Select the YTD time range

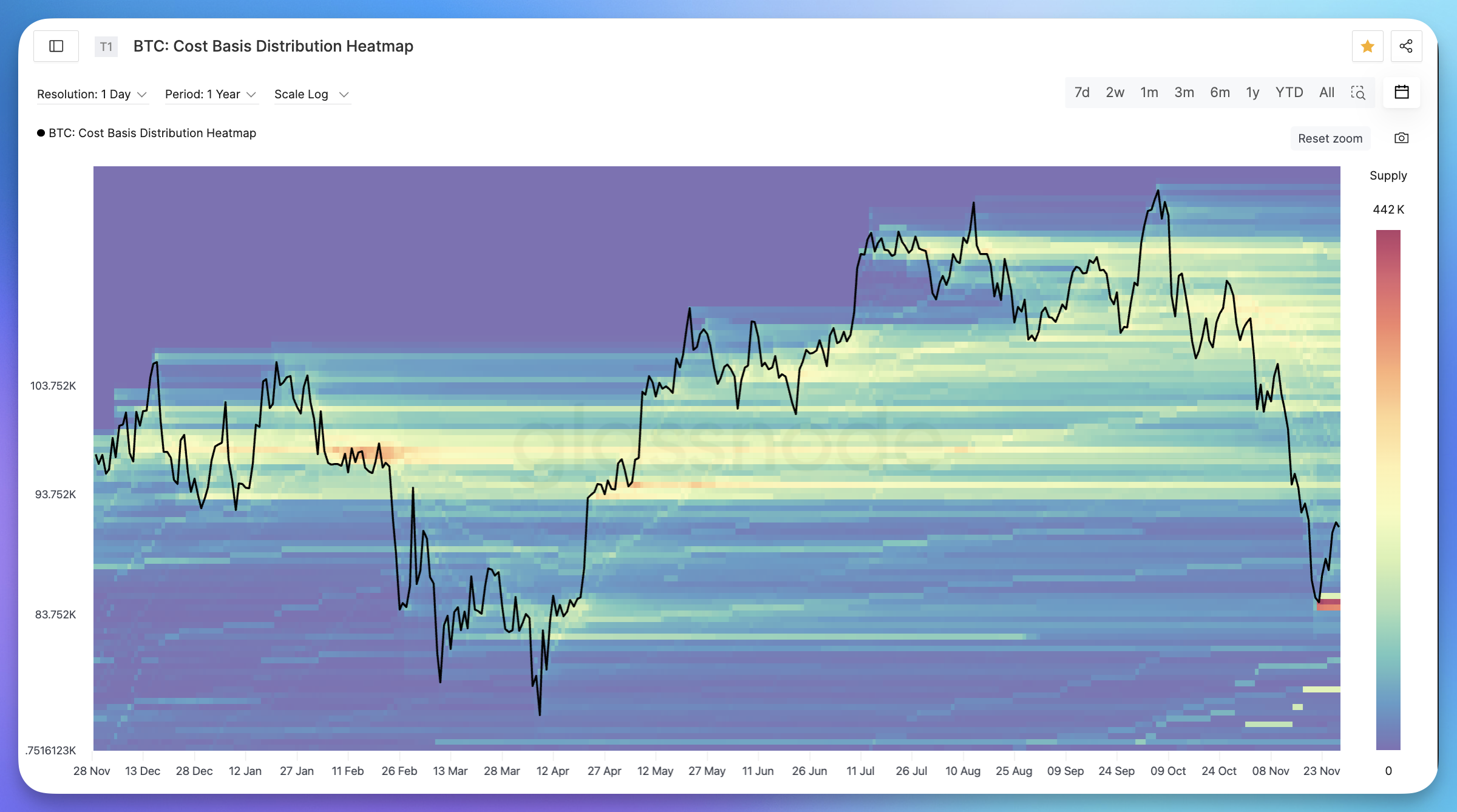1289,92
